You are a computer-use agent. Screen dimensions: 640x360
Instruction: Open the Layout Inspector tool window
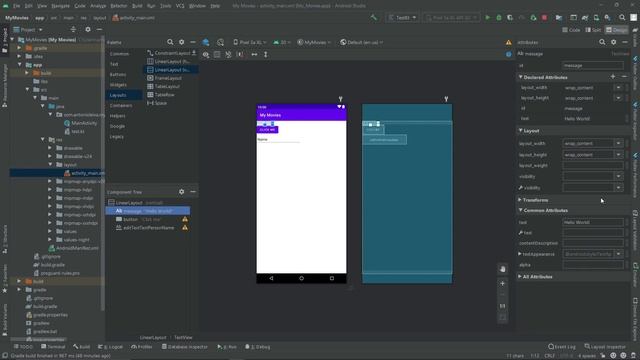(x=605, y=347)
